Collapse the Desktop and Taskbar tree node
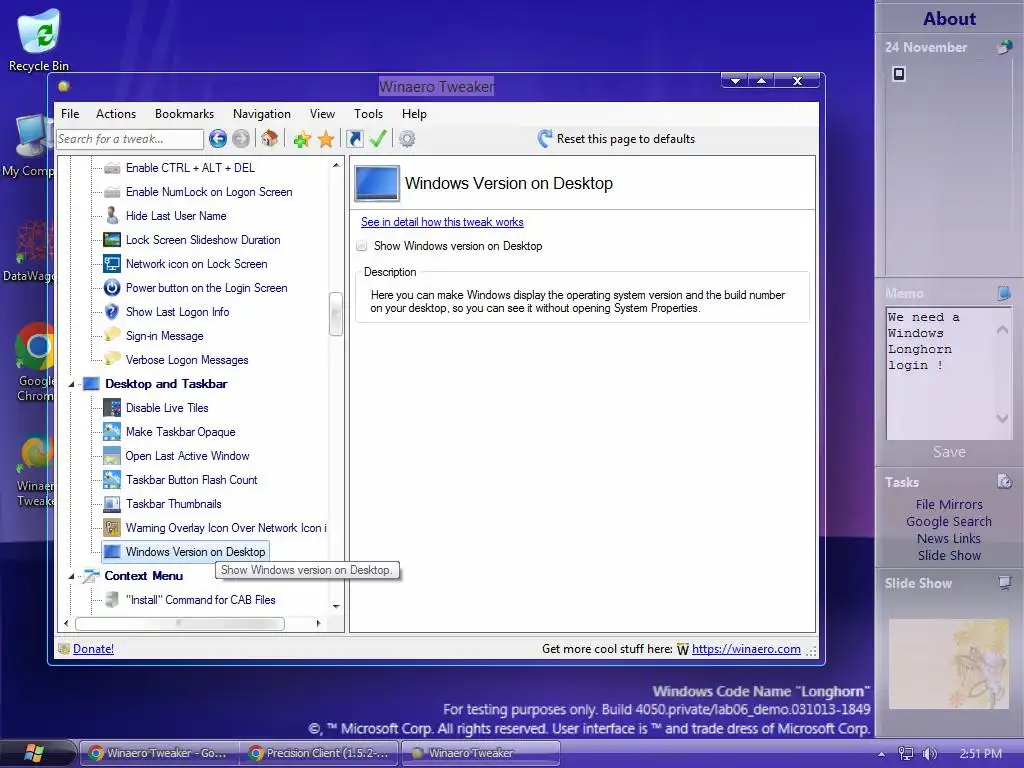 tap(72, 384)
